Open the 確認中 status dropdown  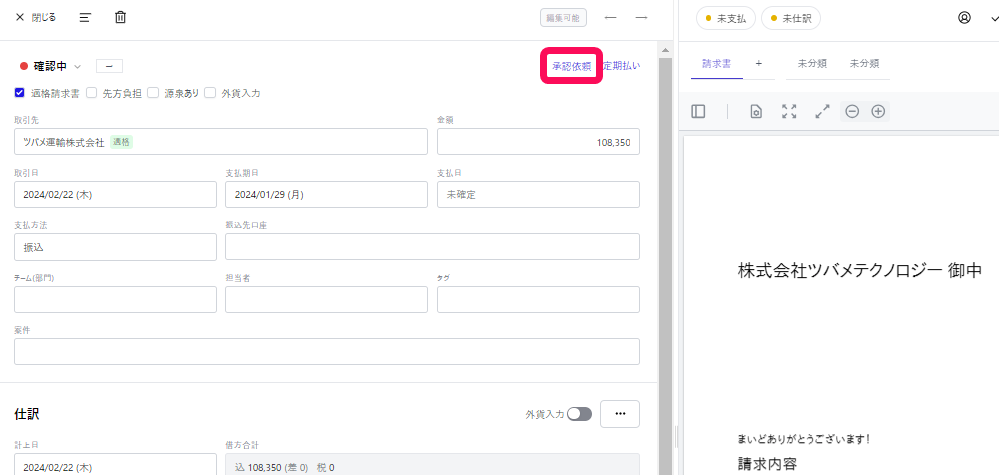pyautogui.click(x=51, y=66)
